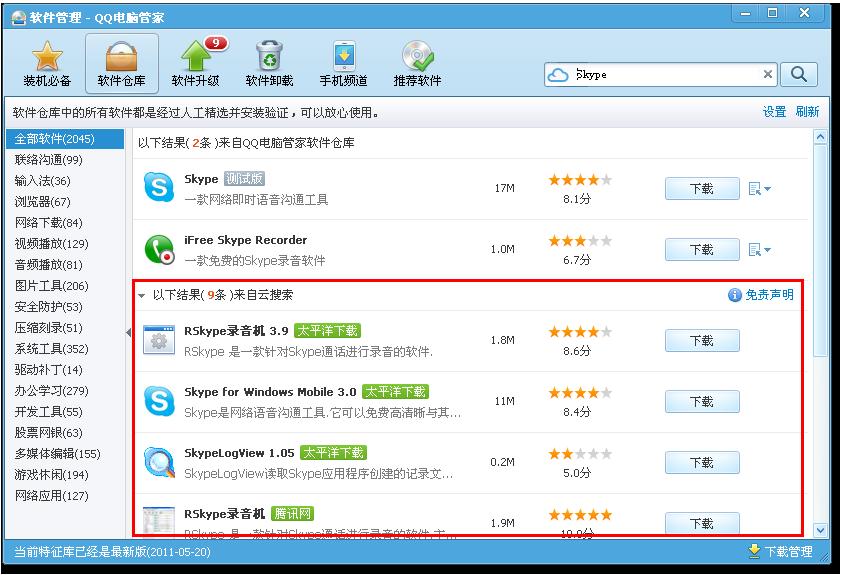Select 音频播放(81) category
Screen dimensions: 843x575
[x=48, y=264]
